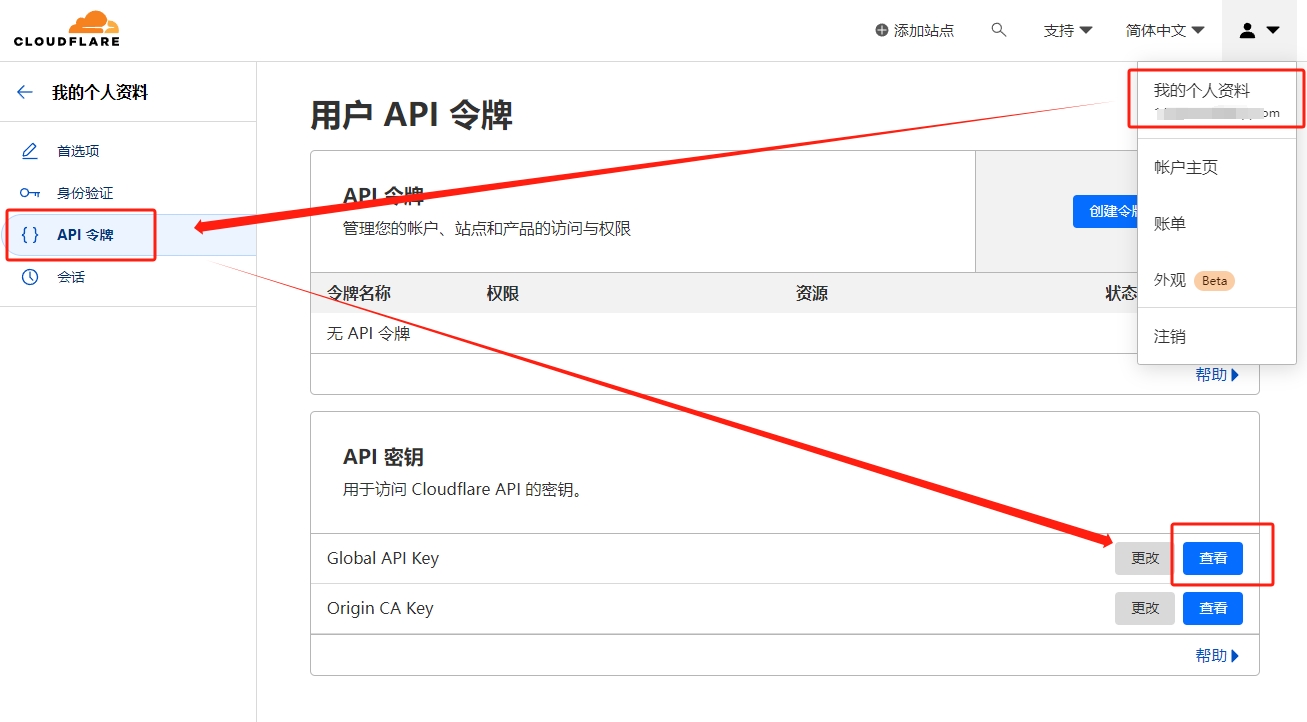Select 我的个人资料 in account menu
Screen dimensions: 1307x722
1217,100
